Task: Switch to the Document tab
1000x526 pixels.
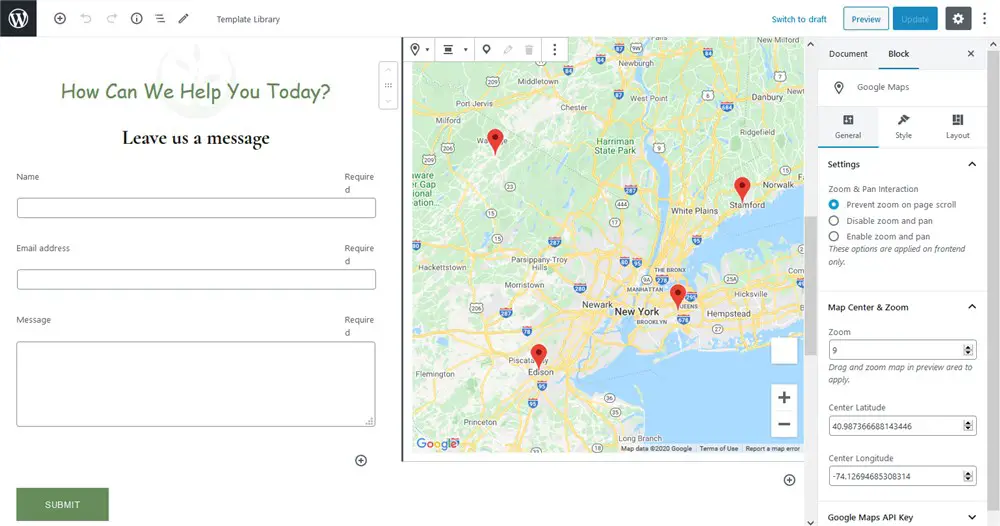Action: [x=848, y=54]
